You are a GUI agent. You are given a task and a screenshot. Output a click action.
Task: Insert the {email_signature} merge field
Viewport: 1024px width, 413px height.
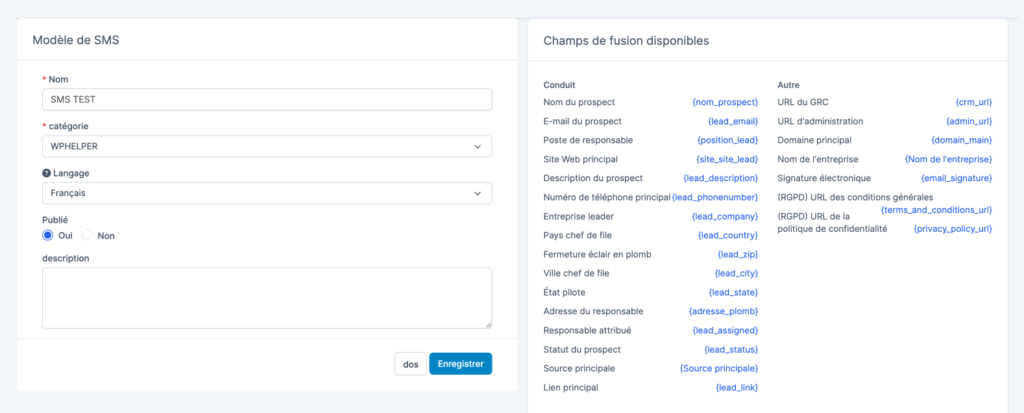tap(957, 178)
